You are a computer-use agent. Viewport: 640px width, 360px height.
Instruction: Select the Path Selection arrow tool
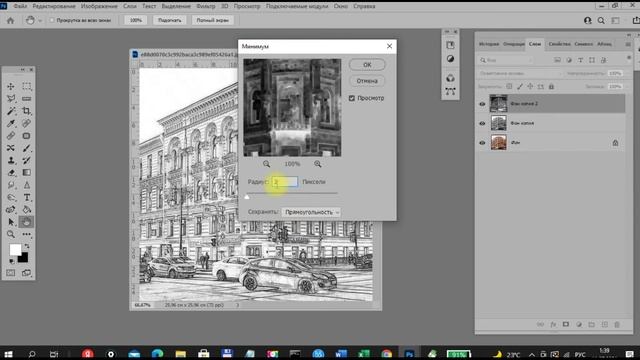pos(11,222)
